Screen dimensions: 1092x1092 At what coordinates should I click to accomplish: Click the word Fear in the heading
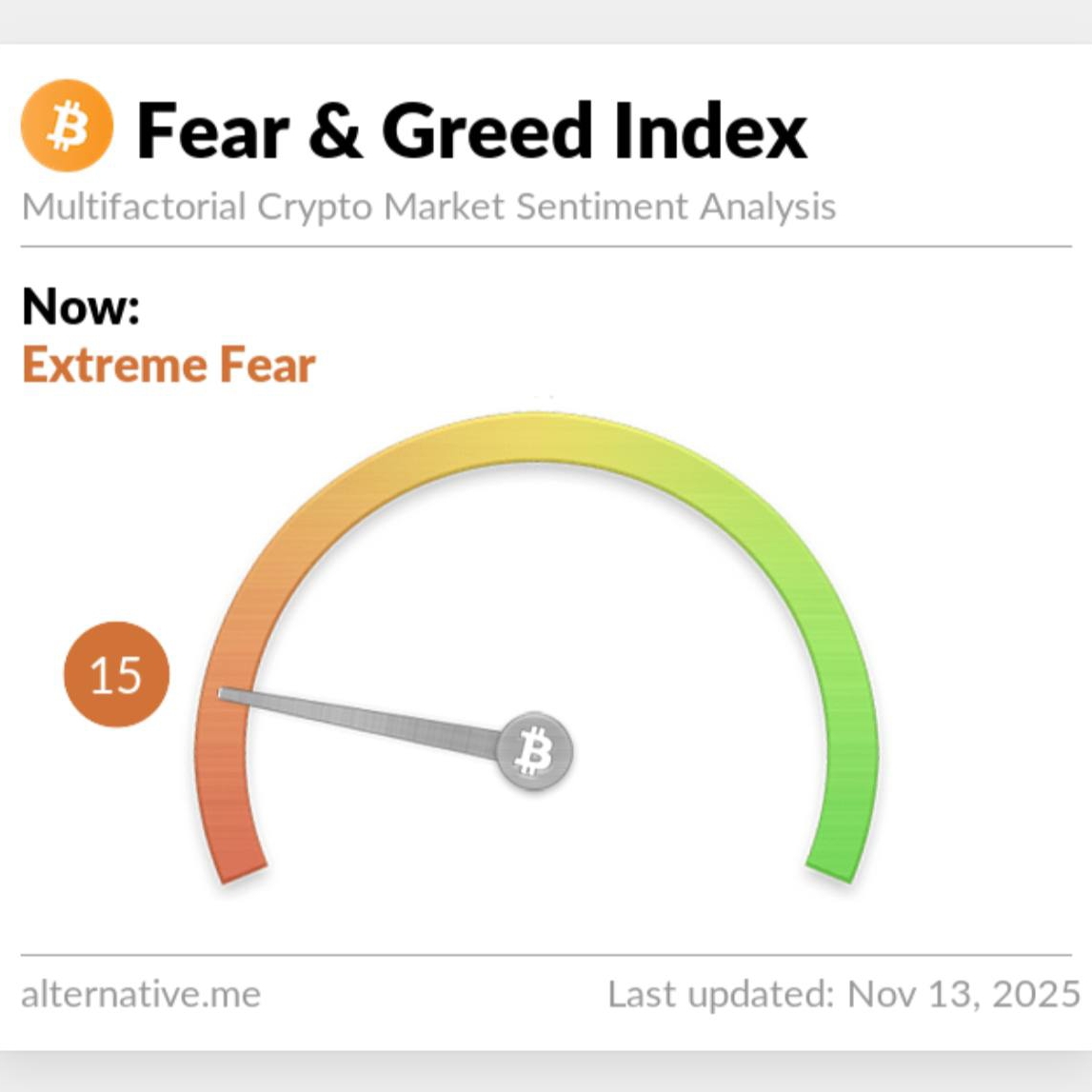coord(212,130)
